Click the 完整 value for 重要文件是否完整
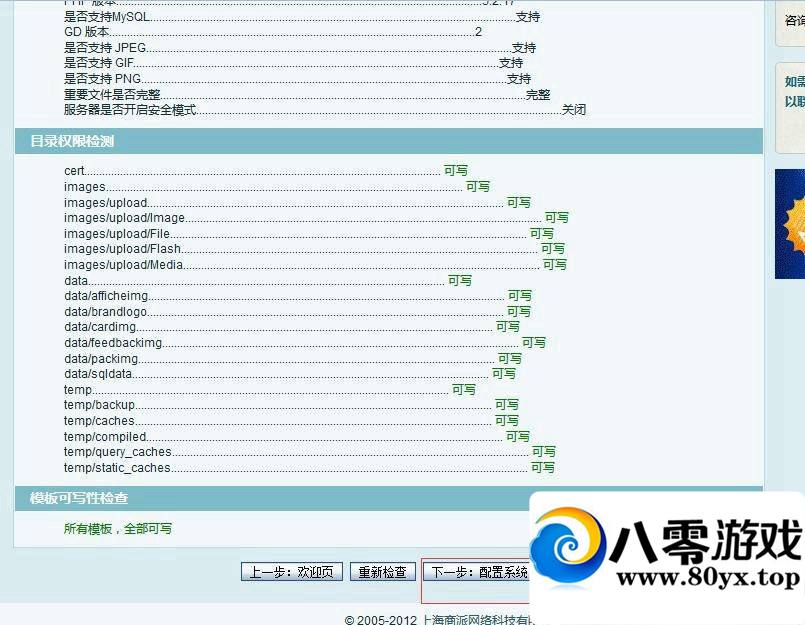805x625 pixels. coord(538,94)
